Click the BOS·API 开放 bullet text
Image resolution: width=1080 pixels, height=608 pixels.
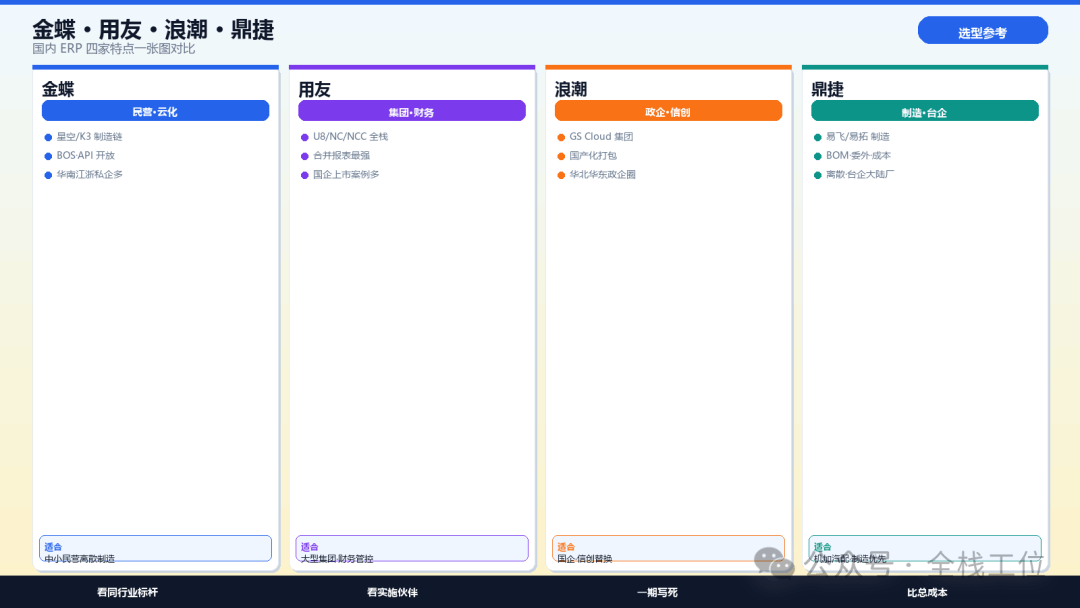tap(85, 156)
